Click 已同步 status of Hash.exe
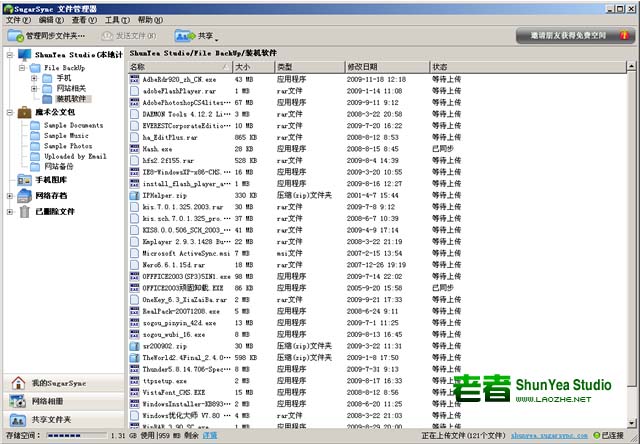The image size is (640, 444). tap(443, 149)
